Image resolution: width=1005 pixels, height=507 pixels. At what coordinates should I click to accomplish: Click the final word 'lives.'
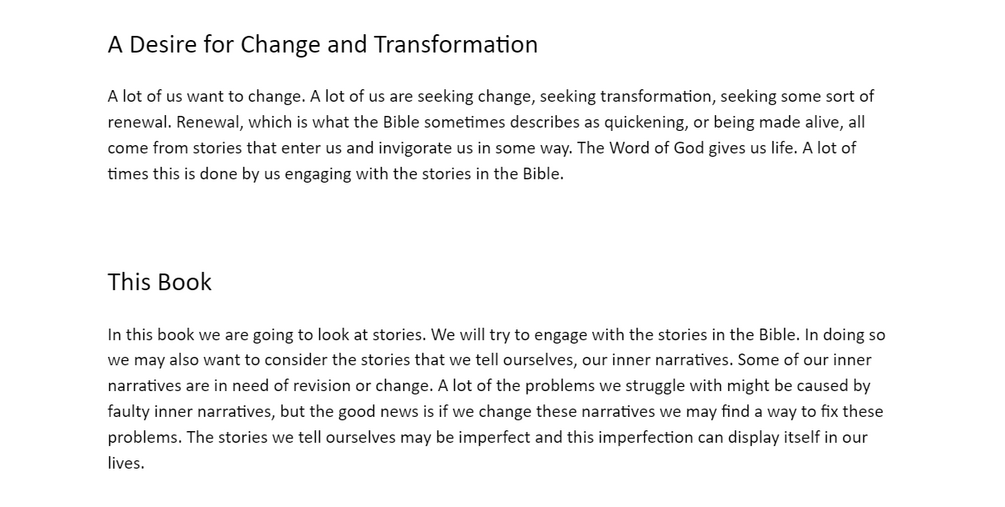pos(126,463)
